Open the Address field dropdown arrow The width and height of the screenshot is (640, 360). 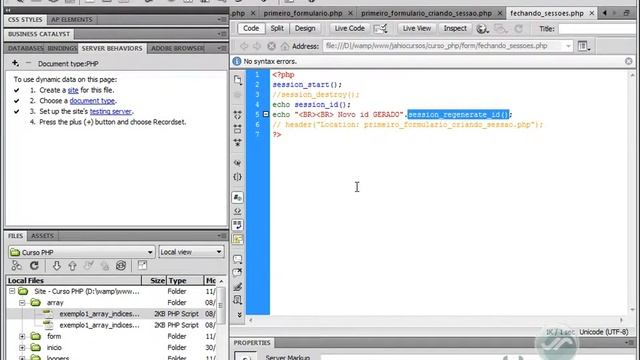(x=568, y=46)
